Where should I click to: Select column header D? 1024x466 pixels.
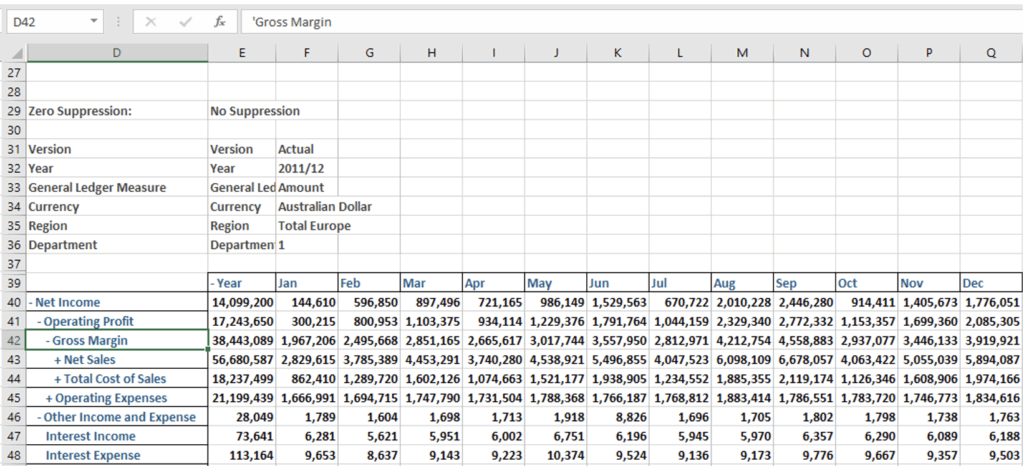(x=117, y=53)
